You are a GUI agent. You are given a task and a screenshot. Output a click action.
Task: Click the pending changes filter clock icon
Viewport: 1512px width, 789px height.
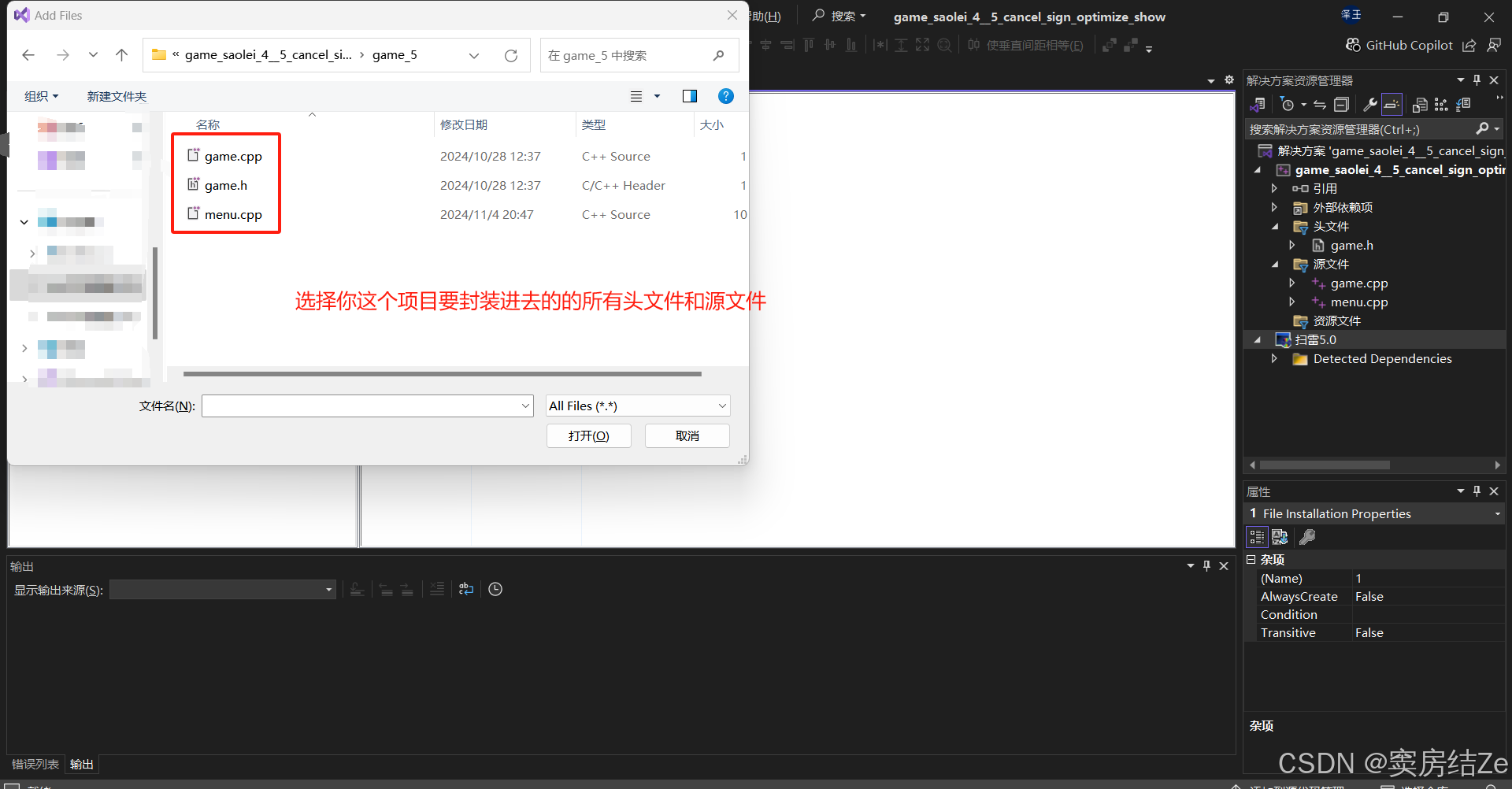1289,103
